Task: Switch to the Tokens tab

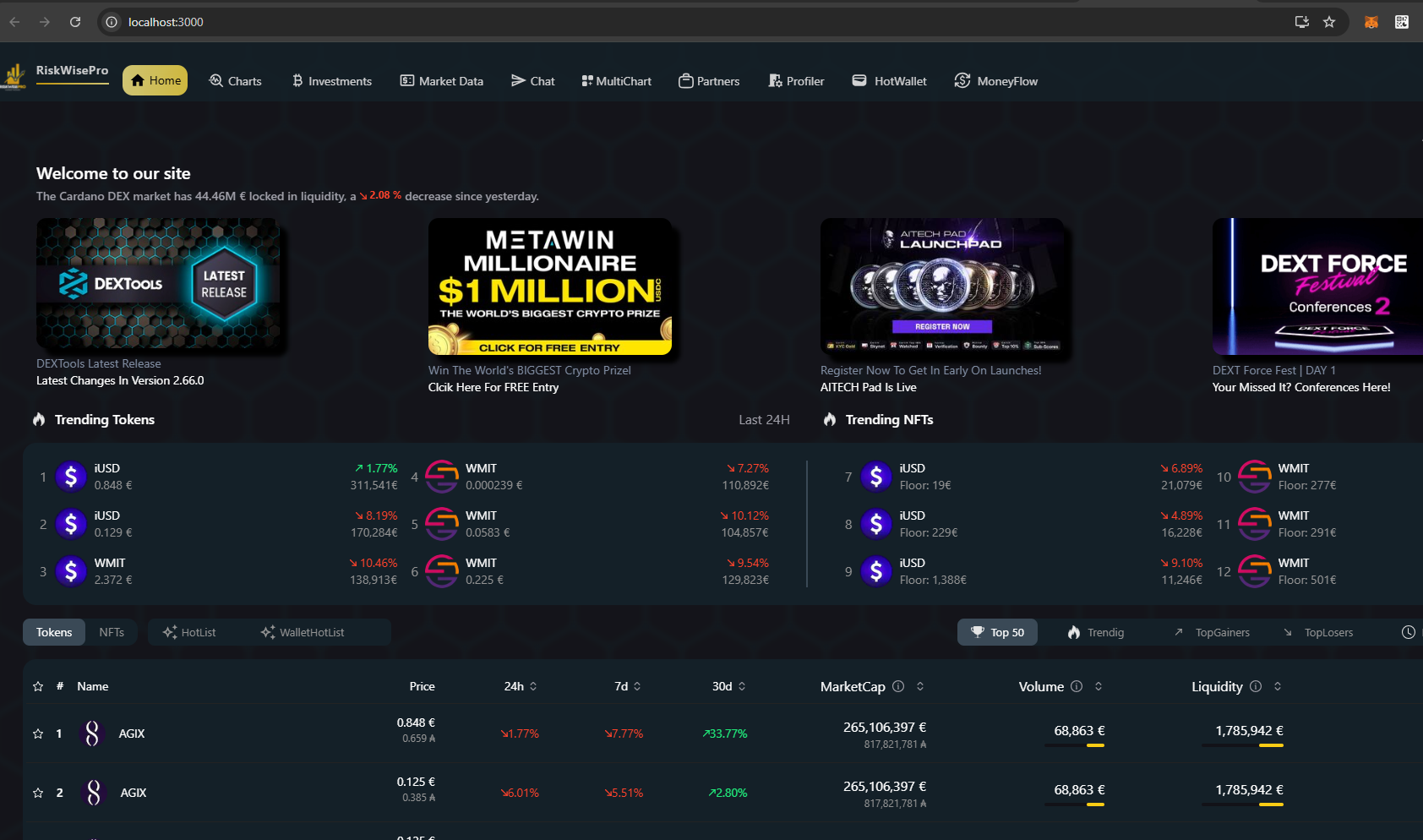Action: point(54,632)
